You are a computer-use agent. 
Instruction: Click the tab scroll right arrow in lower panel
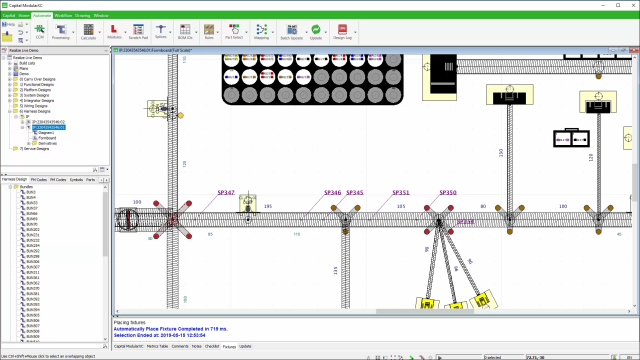[x=107, y=180]
